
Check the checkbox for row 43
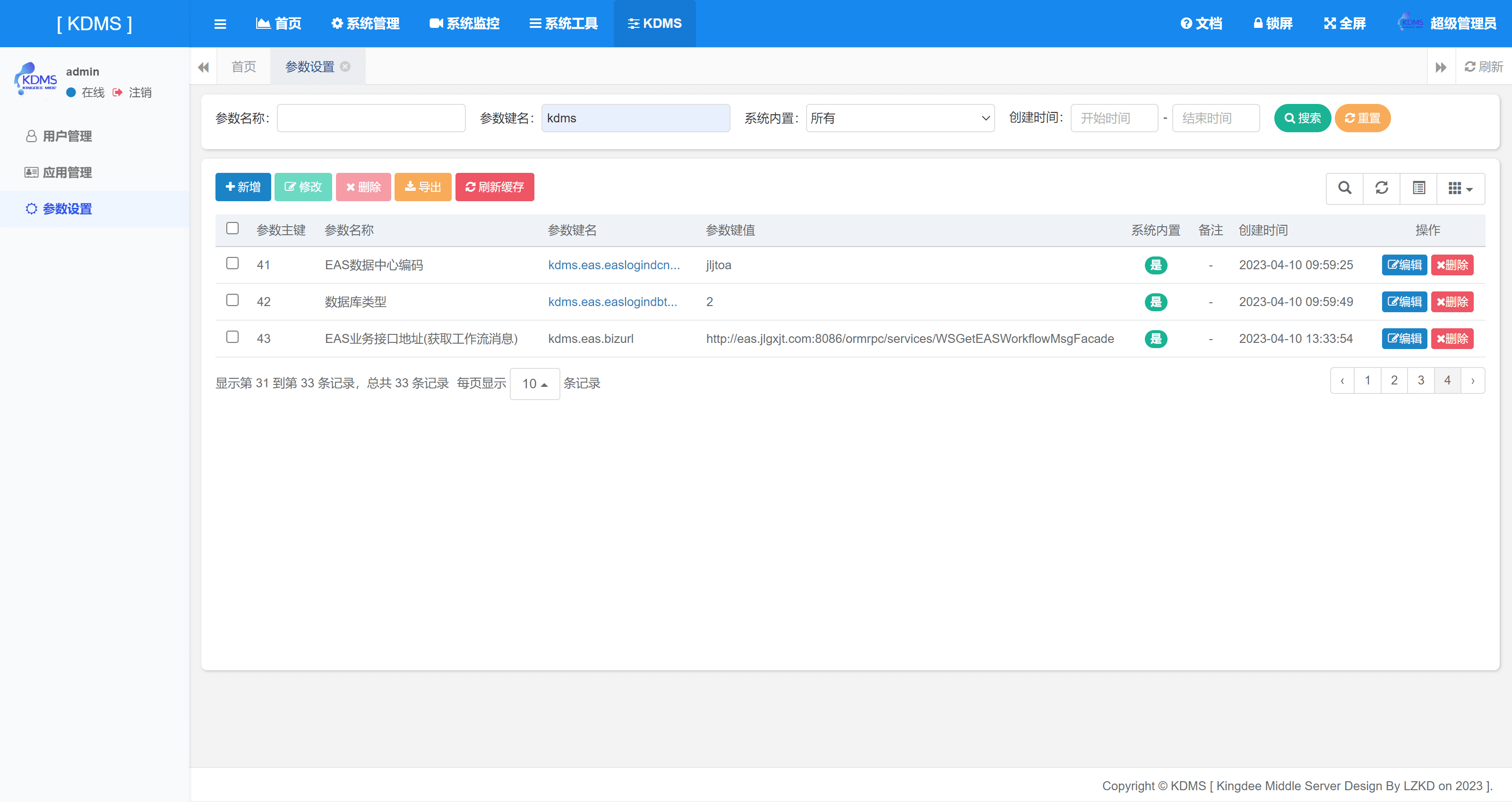click(x=232, y=337)
